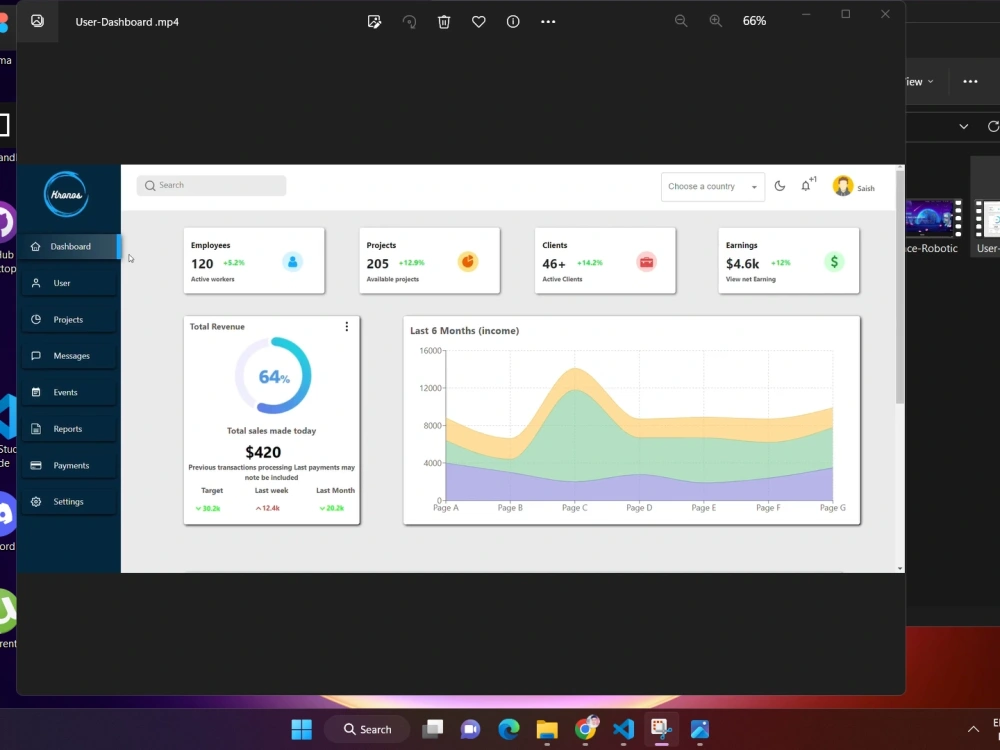
Task: Go to Projects in sidebar
Action: (x=70, y=320)
